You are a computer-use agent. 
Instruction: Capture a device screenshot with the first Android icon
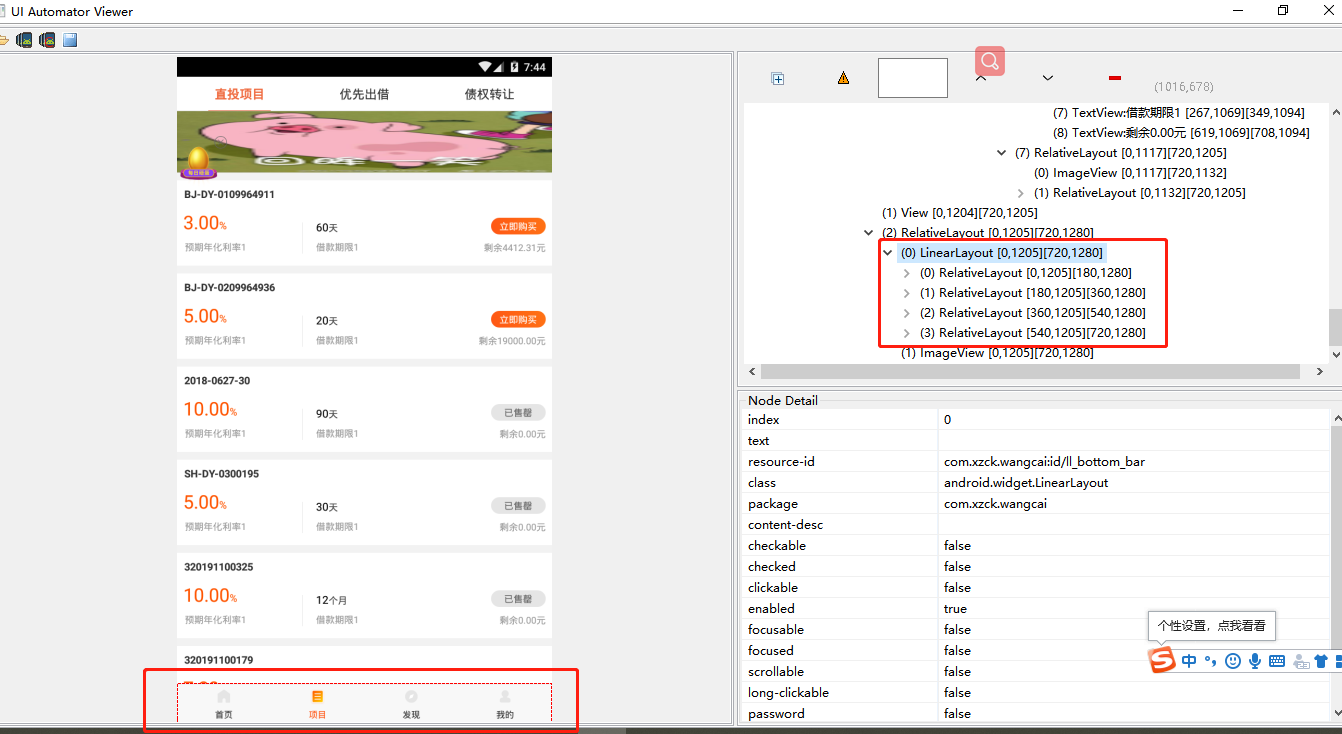[24, 40]
